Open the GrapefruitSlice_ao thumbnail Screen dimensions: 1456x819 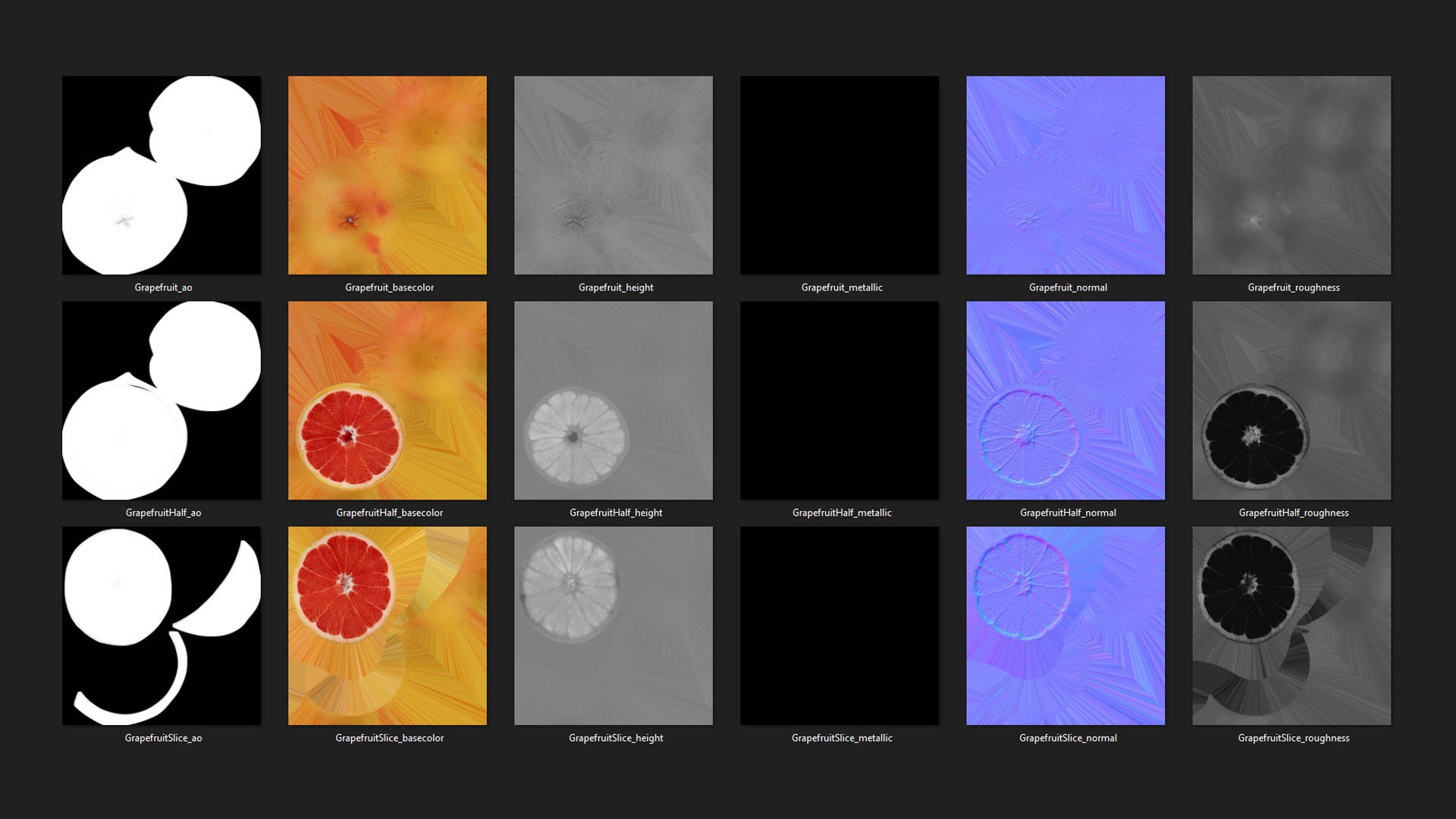(162, 626)
